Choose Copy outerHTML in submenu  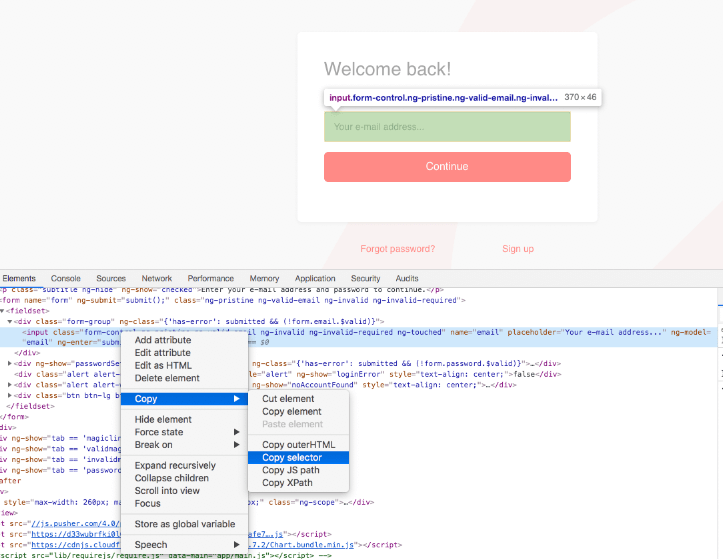298,445
